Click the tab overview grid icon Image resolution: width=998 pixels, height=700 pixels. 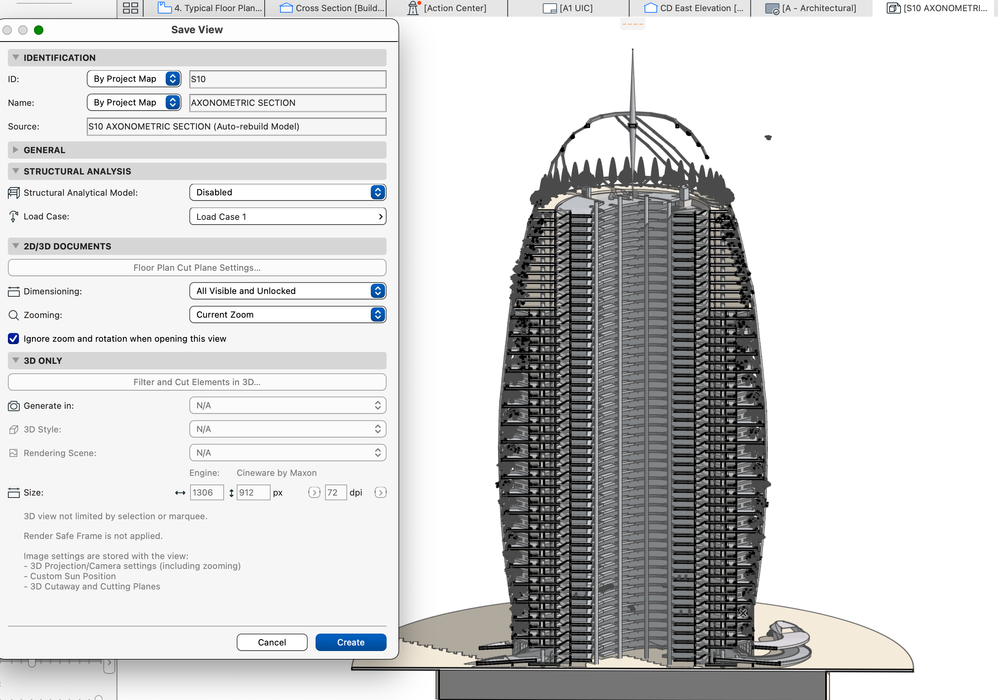click(130, 8)
